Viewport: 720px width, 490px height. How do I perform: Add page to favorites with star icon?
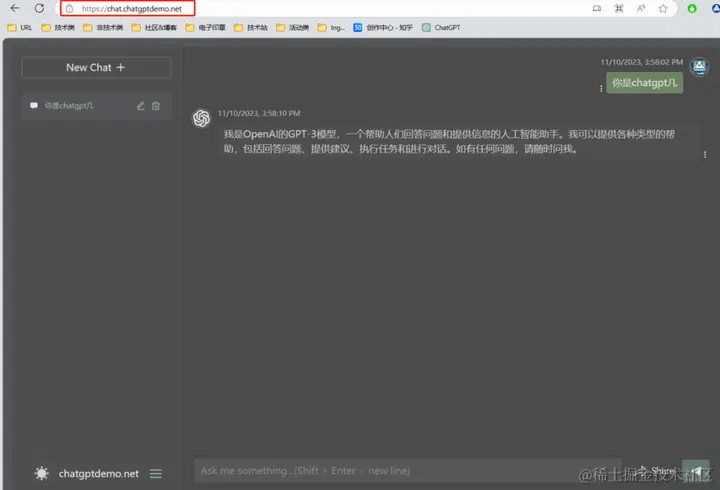(x=663, y=8)
